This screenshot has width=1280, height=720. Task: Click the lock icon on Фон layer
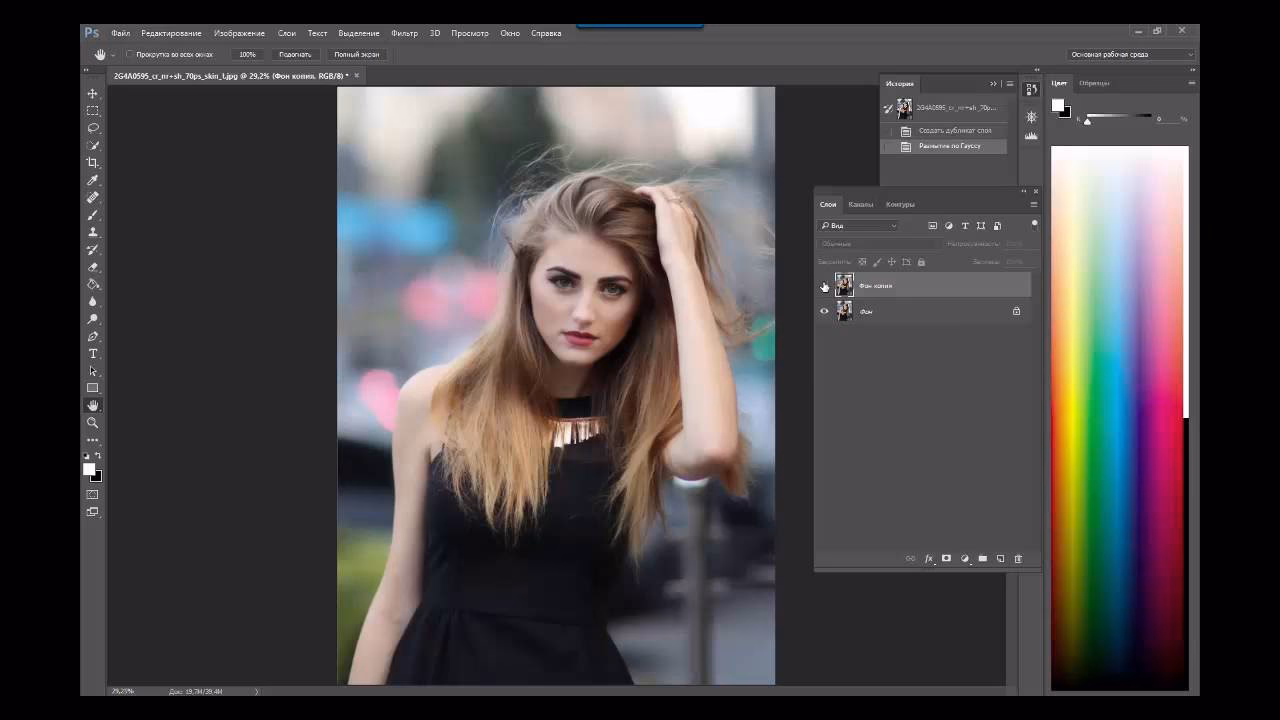[1016, 311]
